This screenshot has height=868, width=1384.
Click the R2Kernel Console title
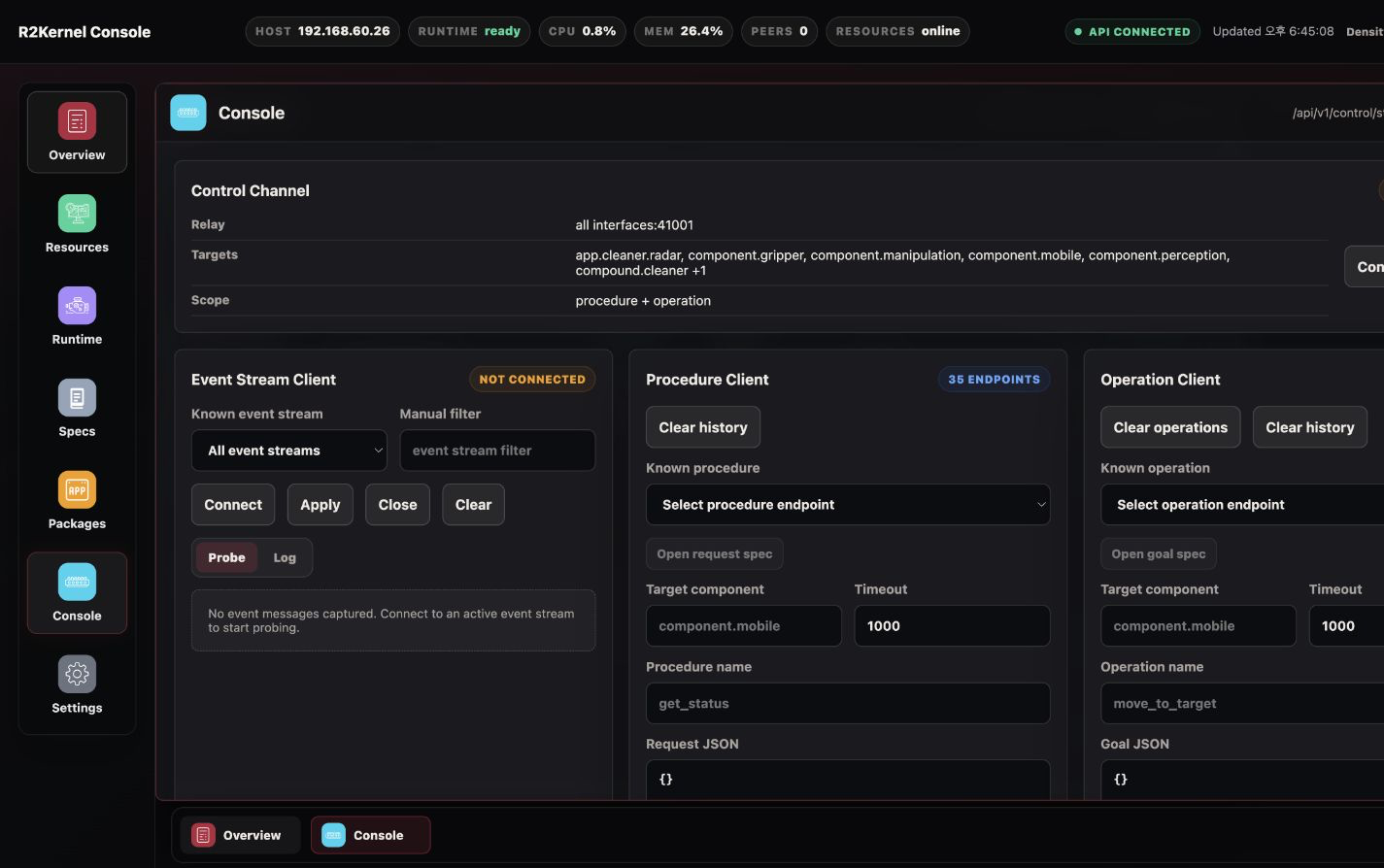click(84, 32)
